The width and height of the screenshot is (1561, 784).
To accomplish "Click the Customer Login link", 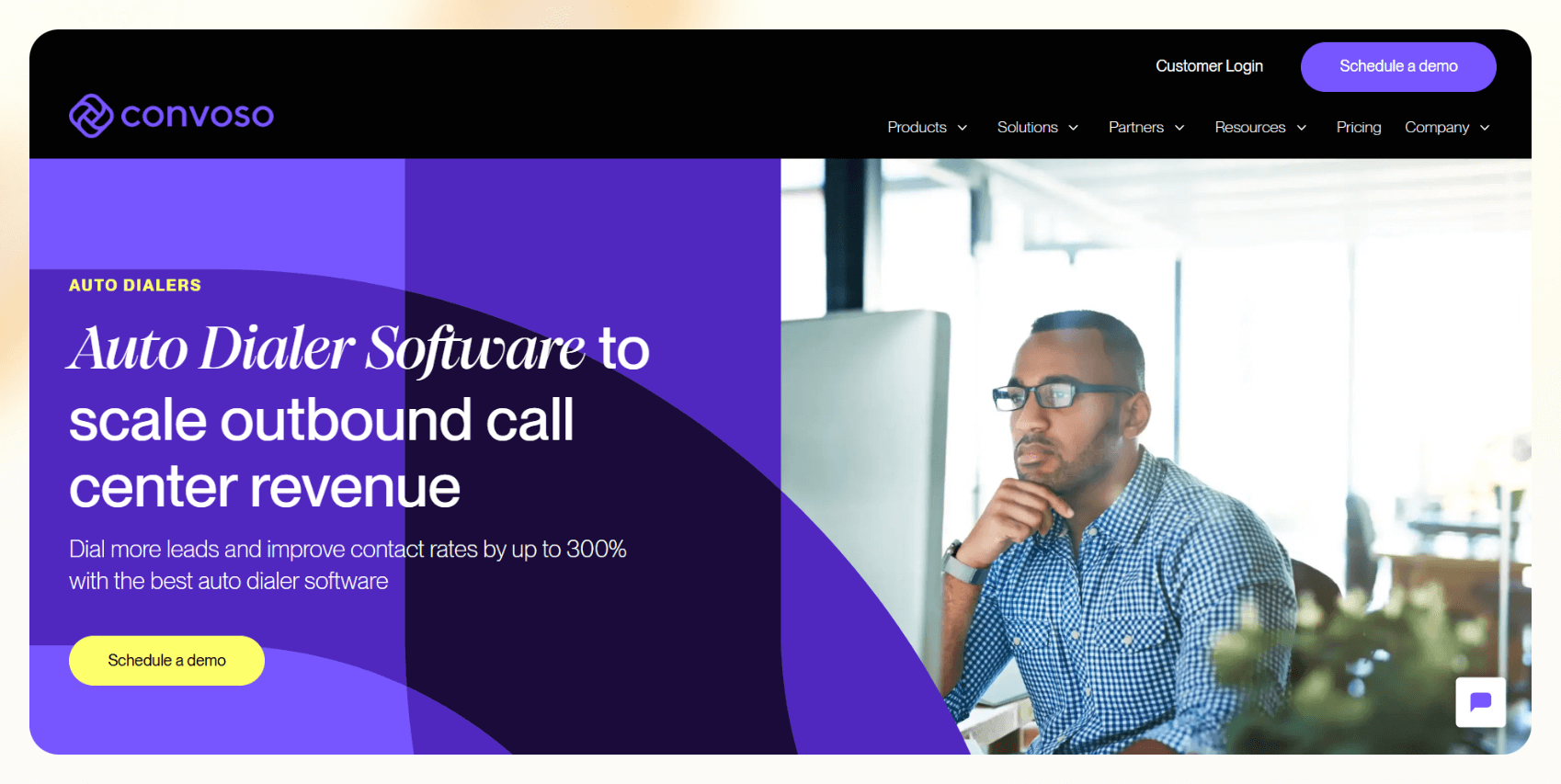I will coord(1209,66).
